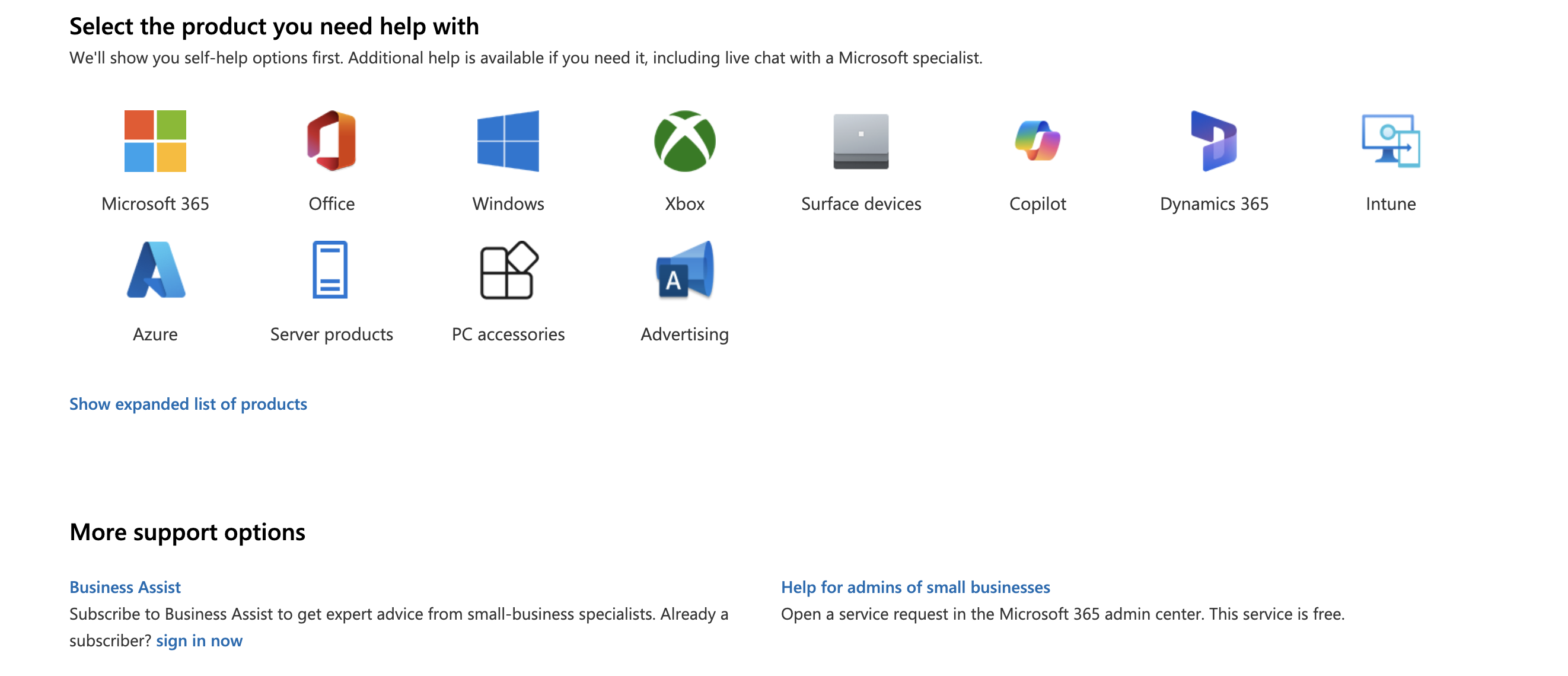Click the 'Office' label under icon
Image resolution: width=1568 pixels, height=676 pixels.
click(x=332, y=204)
